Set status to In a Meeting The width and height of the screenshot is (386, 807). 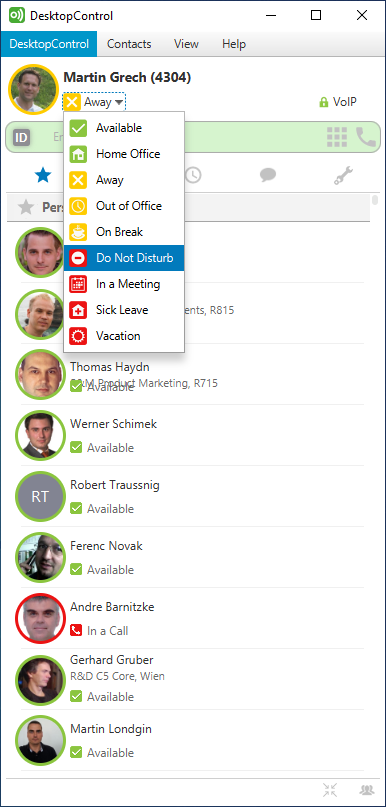[x=124, y=284]
